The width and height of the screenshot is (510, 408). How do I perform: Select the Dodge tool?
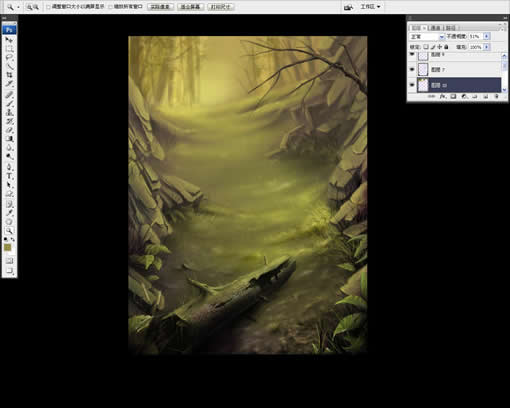click(9, 156)
